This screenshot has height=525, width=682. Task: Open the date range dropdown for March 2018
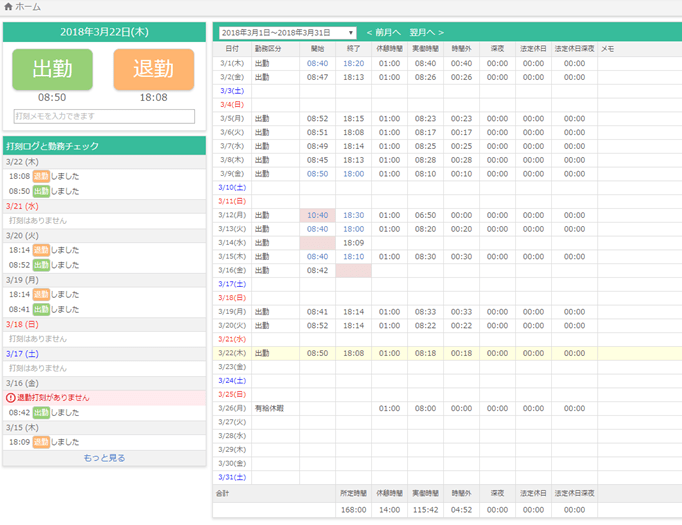pos(287,33)
